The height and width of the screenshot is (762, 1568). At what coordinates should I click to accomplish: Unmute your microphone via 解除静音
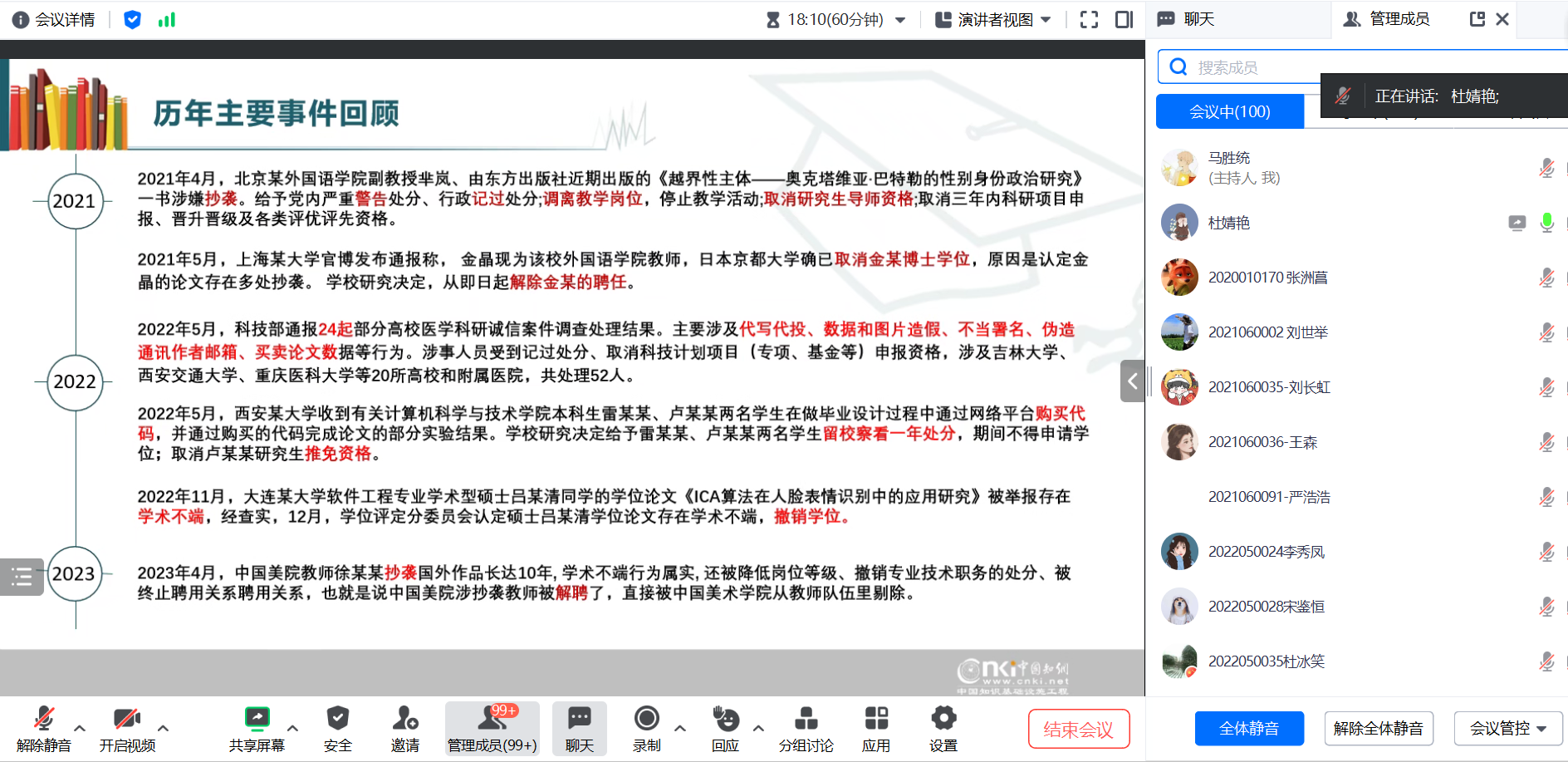pyautogui.click(x=43, y=727)
